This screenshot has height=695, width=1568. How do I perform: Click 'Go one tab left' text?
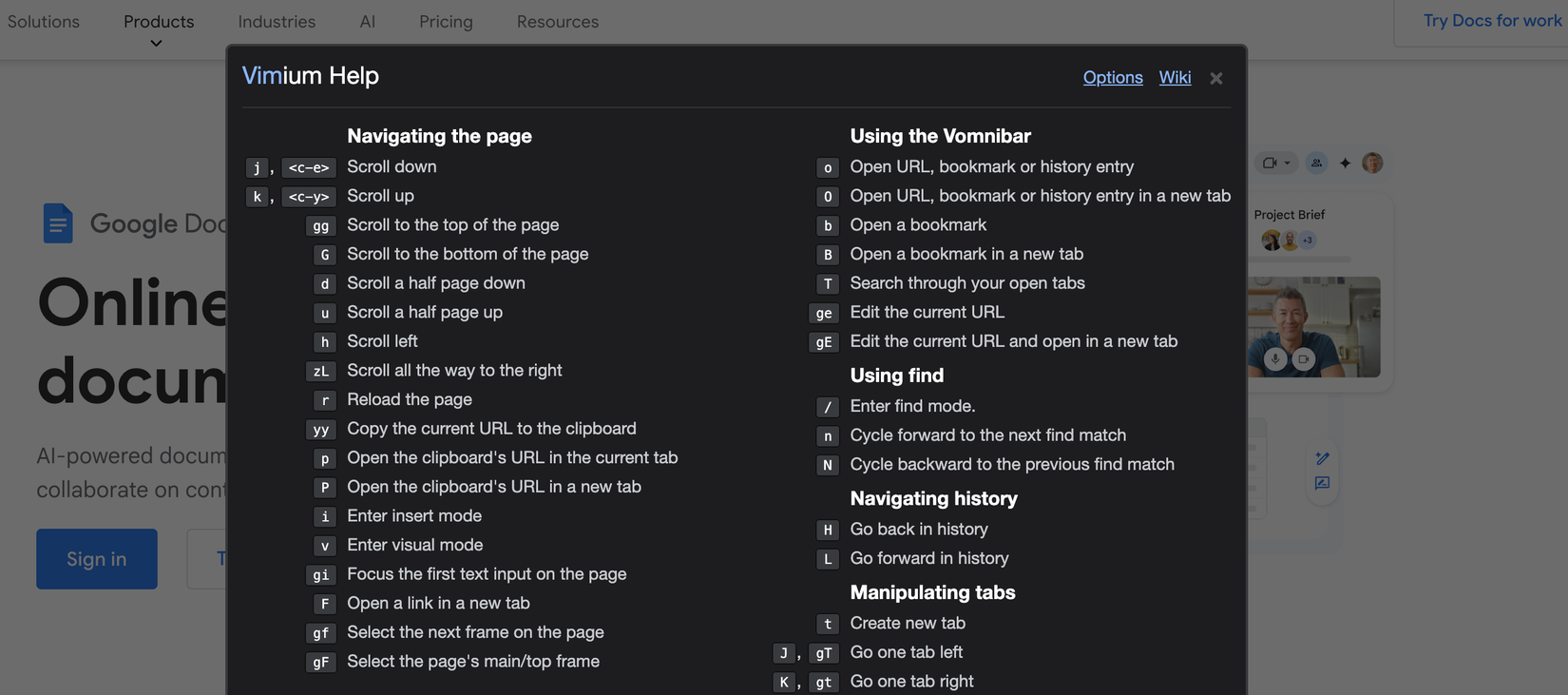(x=906, y=652)
